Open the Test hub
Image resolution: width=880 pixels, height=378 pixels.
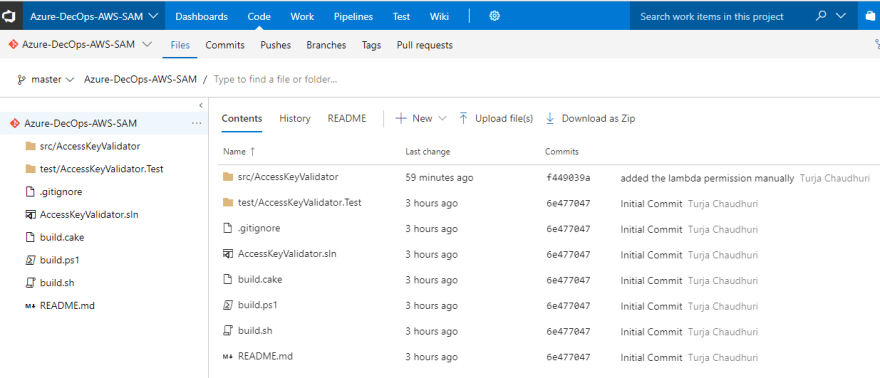(401, 16)
